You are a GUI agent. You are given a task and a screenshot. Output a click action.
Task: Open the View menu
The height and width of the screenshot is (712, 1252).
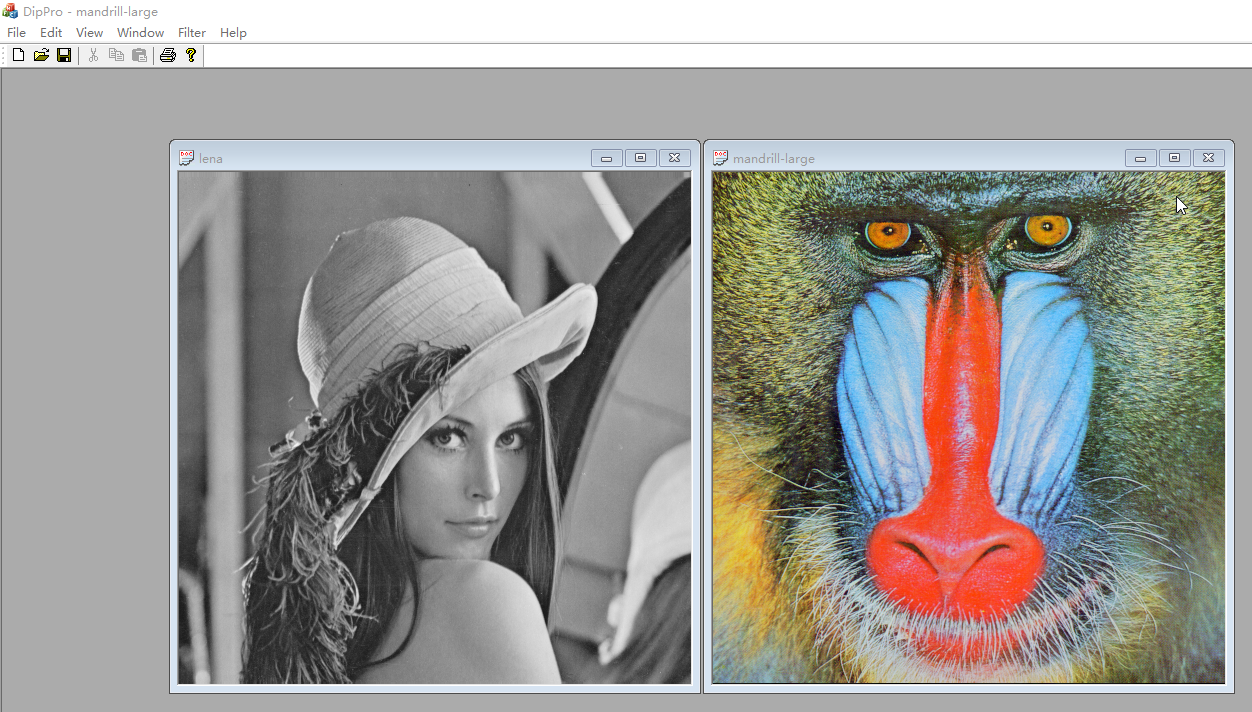pyautogui.click(x=89, y=33)
